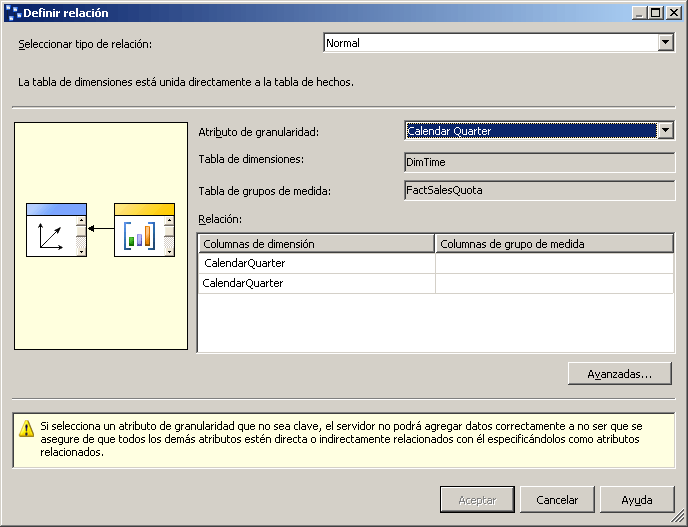Image resolution: width=688 pixels, height=527 pixels.
Task: Click the Tabla de grupos de medida label
Action: point(265,191)
